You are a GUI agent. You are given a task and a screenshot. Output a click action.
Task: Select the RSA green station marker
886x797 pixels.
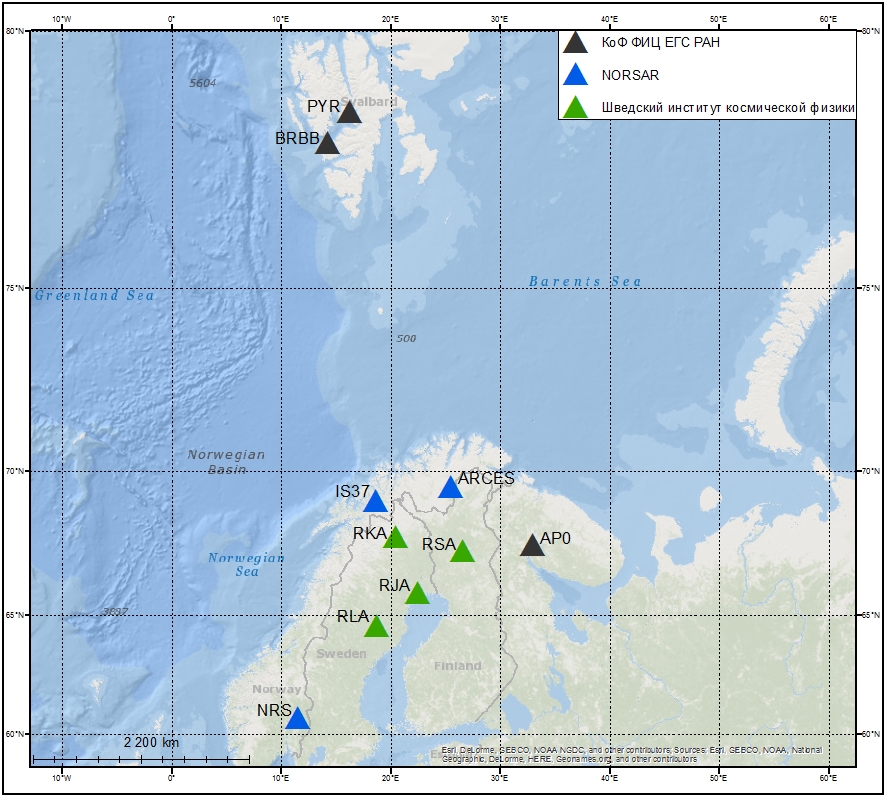tap(462, 552)
